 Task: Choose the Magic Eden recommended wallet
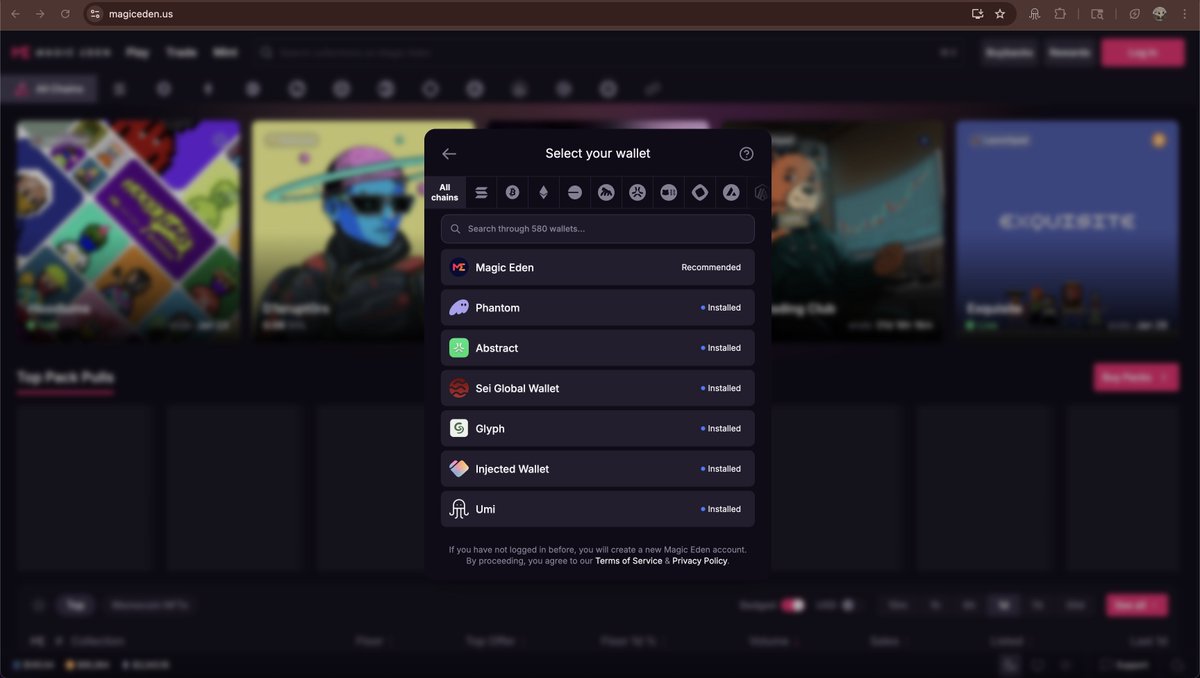598,267
